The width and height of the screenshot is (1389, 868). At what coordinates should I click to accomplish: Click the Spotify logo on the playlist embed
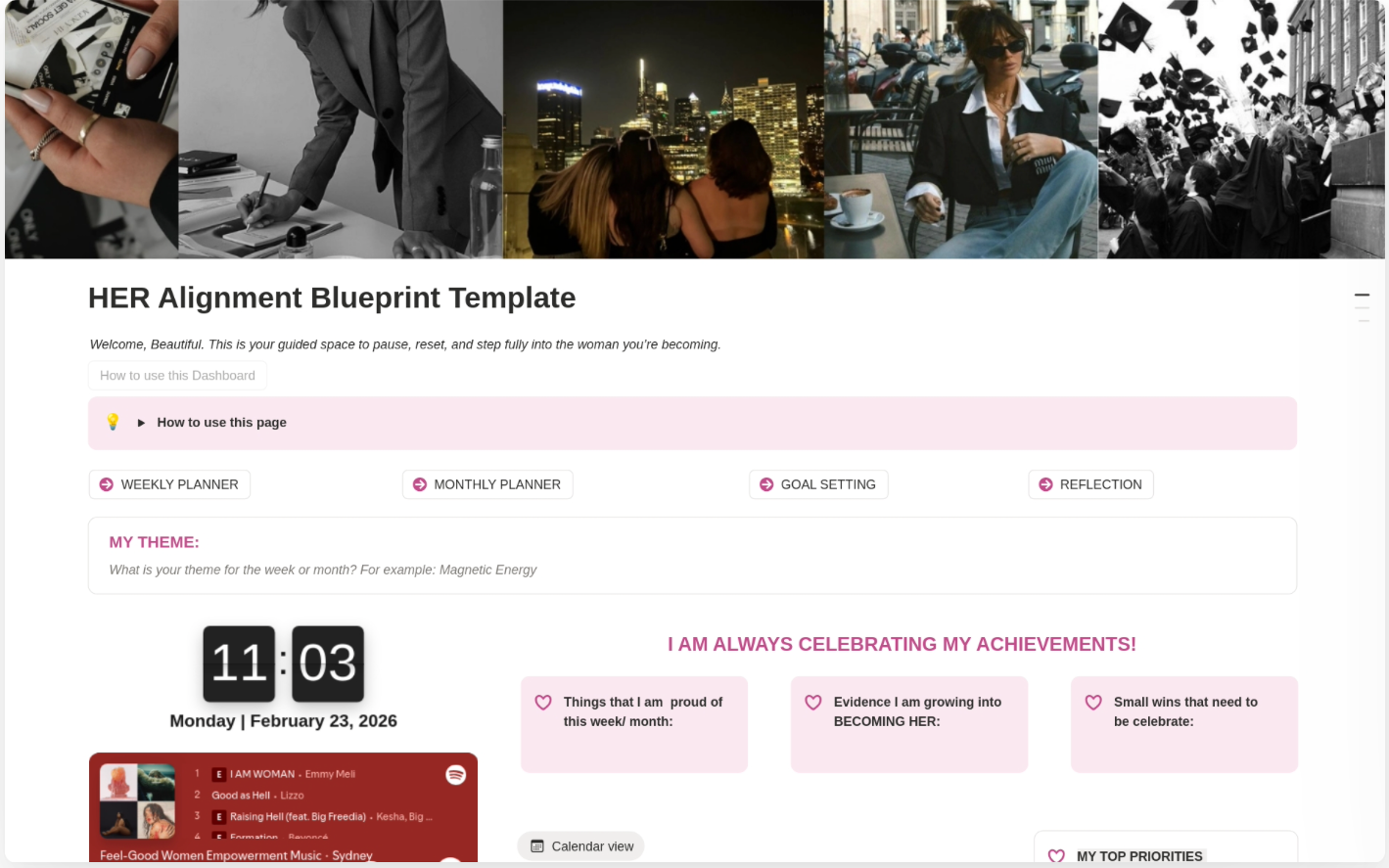point(456,774)
